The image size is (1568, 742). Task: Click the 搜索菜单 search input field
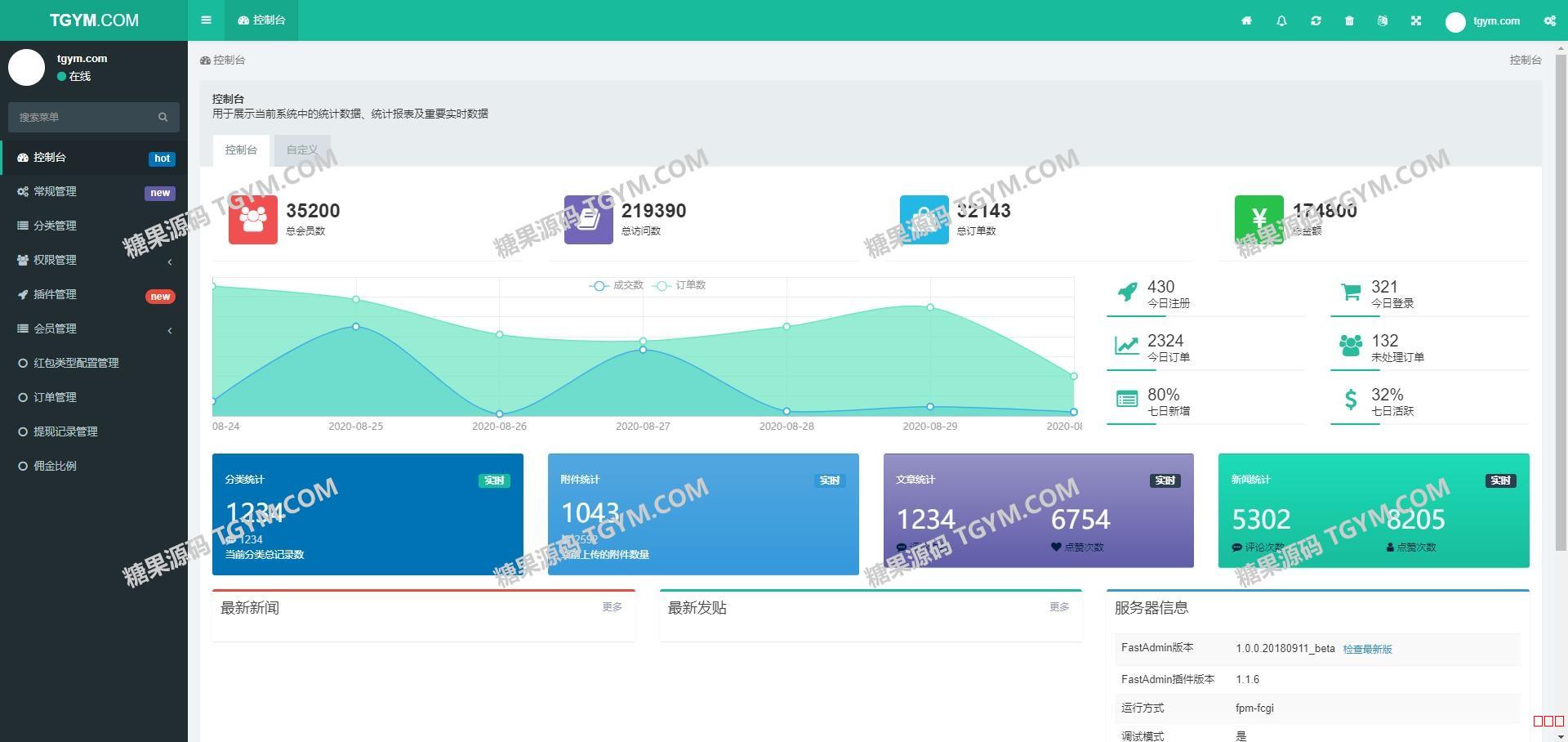click(82, 117)
